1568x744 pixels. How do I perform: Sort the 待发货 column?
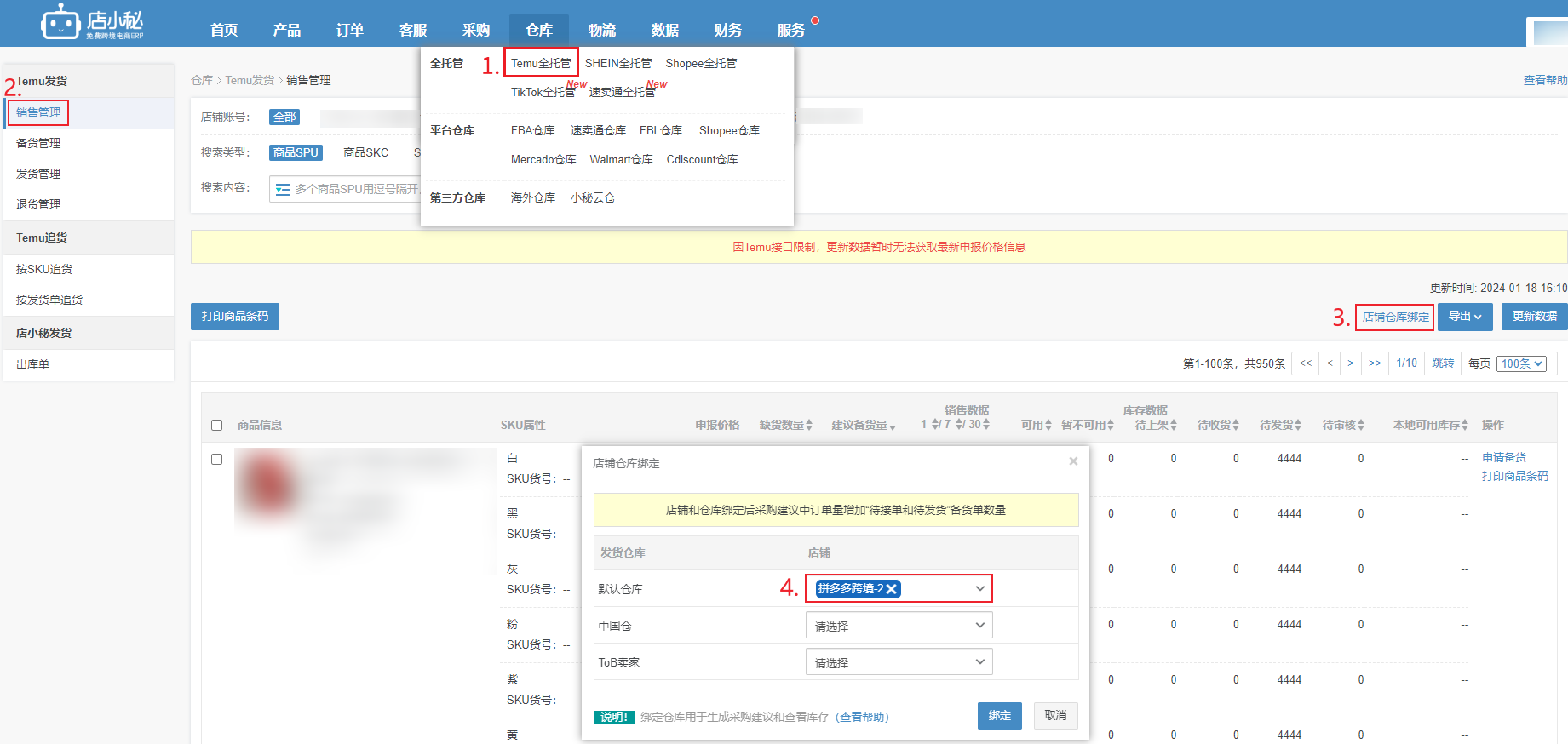1298,425
